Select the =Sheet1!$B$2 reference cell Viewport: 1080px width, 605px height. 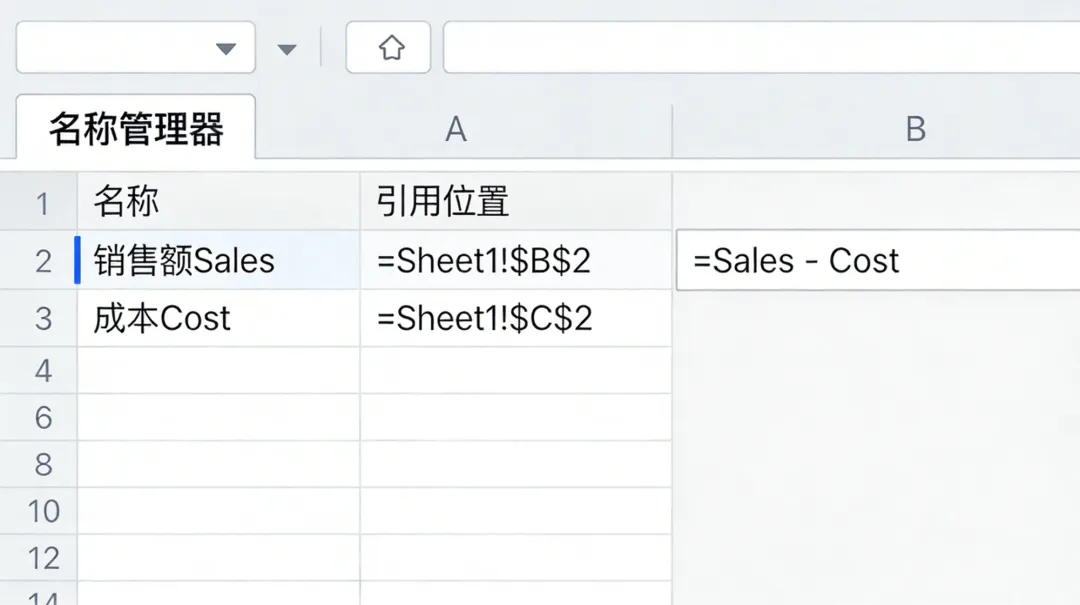[x=515, y=261]
